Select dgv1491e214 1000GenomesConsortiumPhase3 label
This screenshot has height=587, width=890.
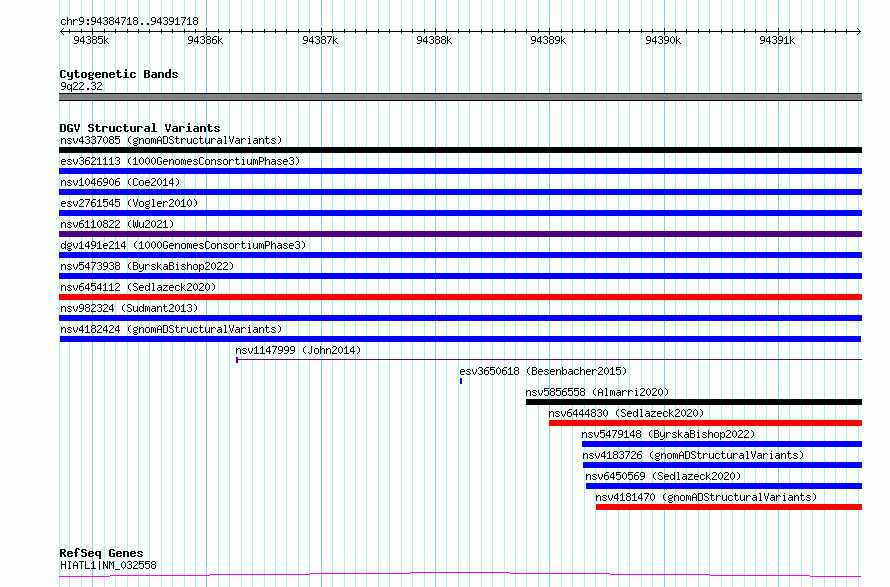(x=183, y=245)
